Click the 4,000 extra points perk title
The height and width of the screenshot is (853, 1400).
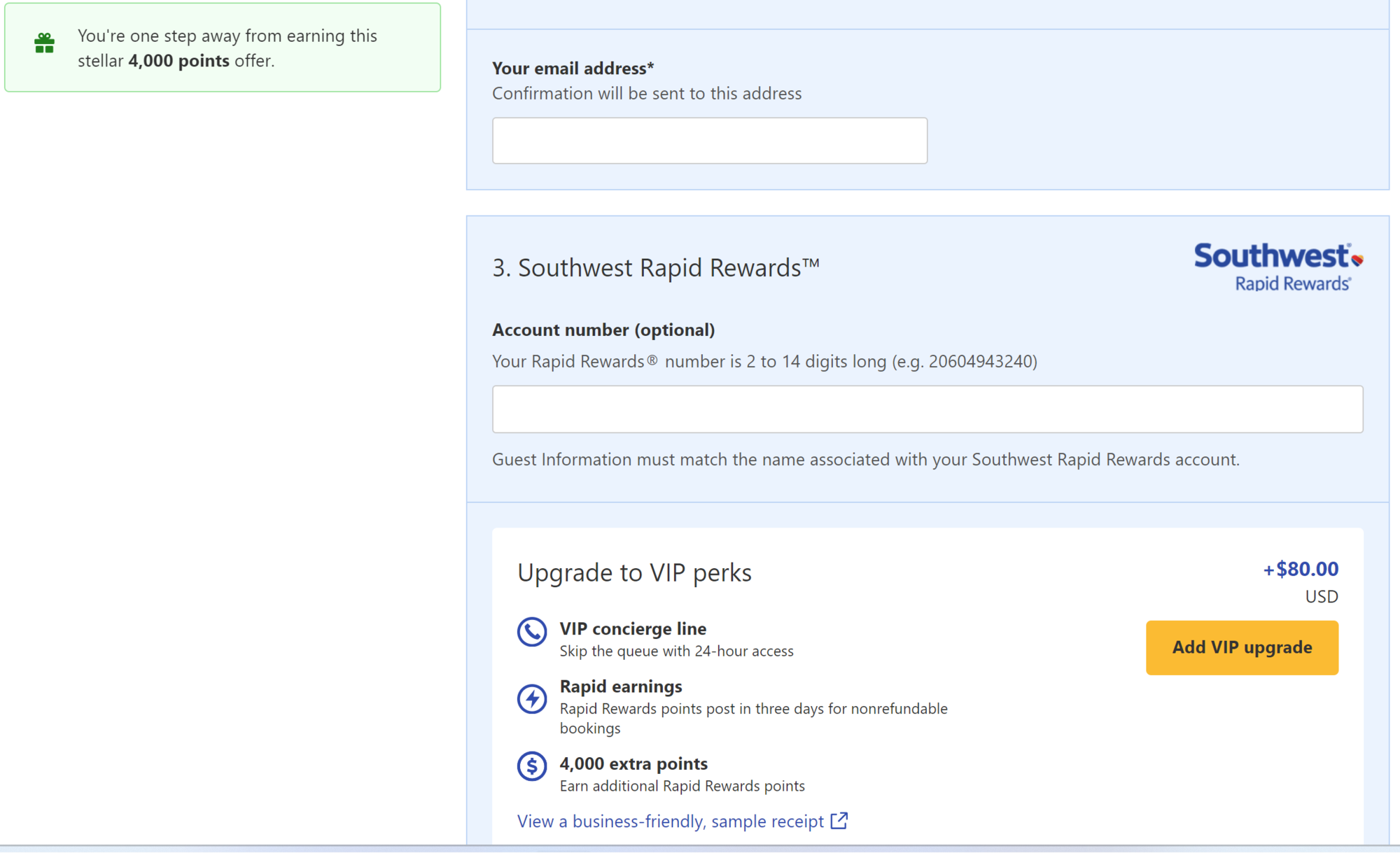point(633,763)
